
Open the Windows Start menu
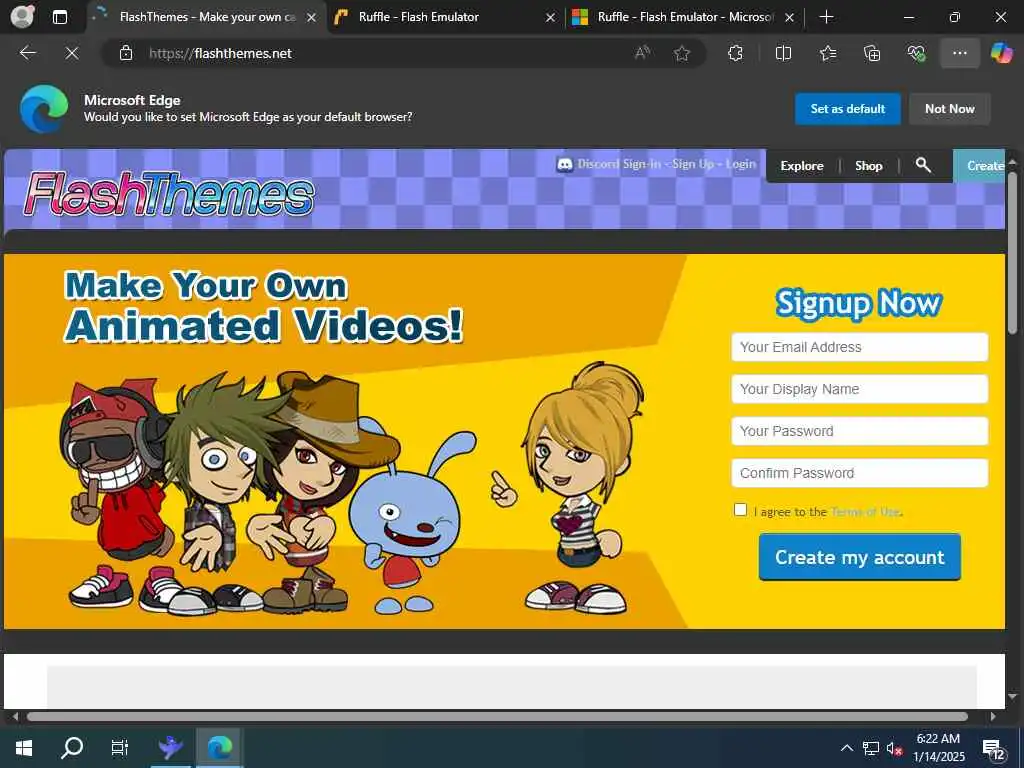click(x=24, y=747)
